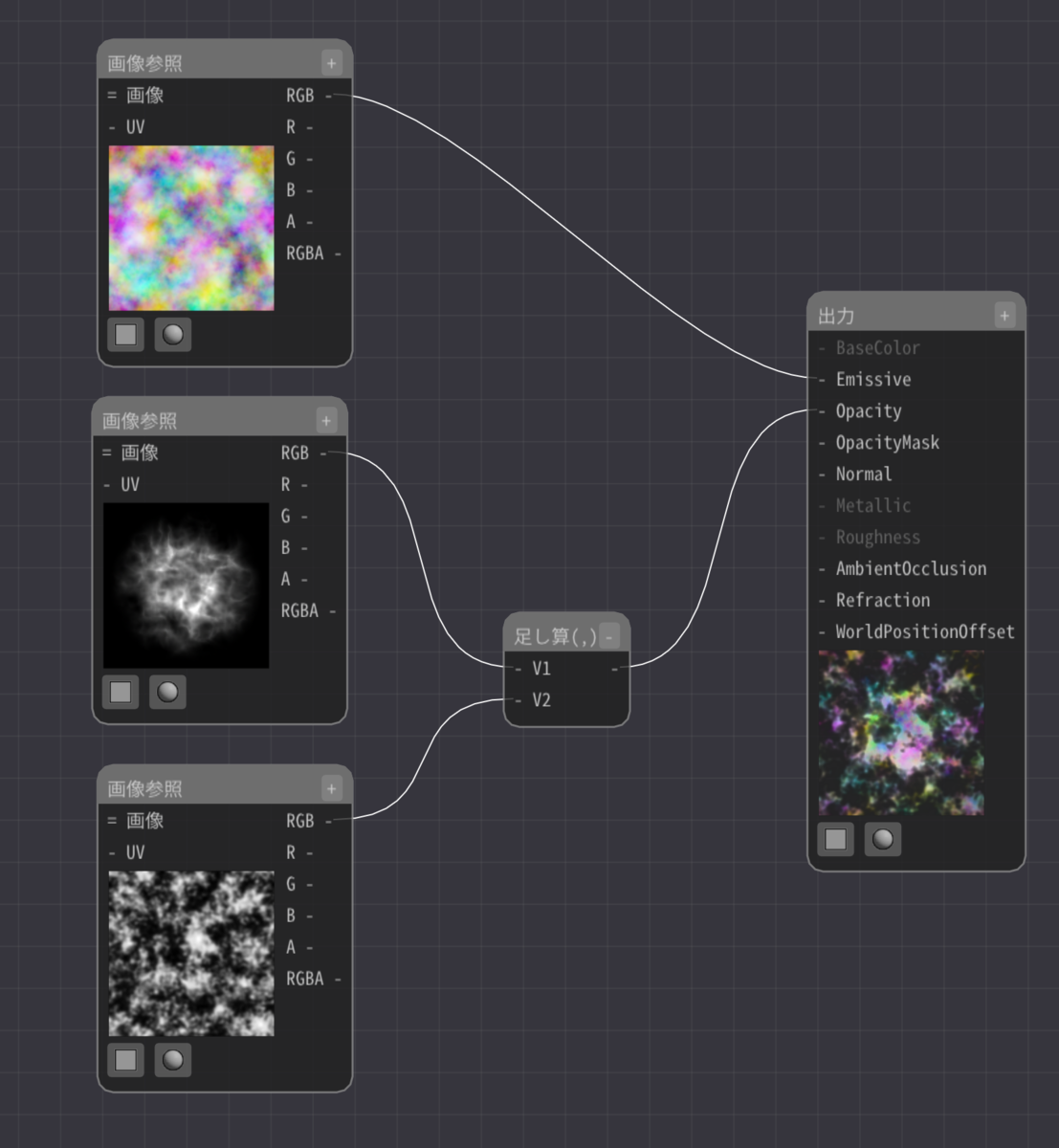Click RGB output of smoke-texture node
The height and width of the screenshot is (1148, 1059).
click(303, 453)
